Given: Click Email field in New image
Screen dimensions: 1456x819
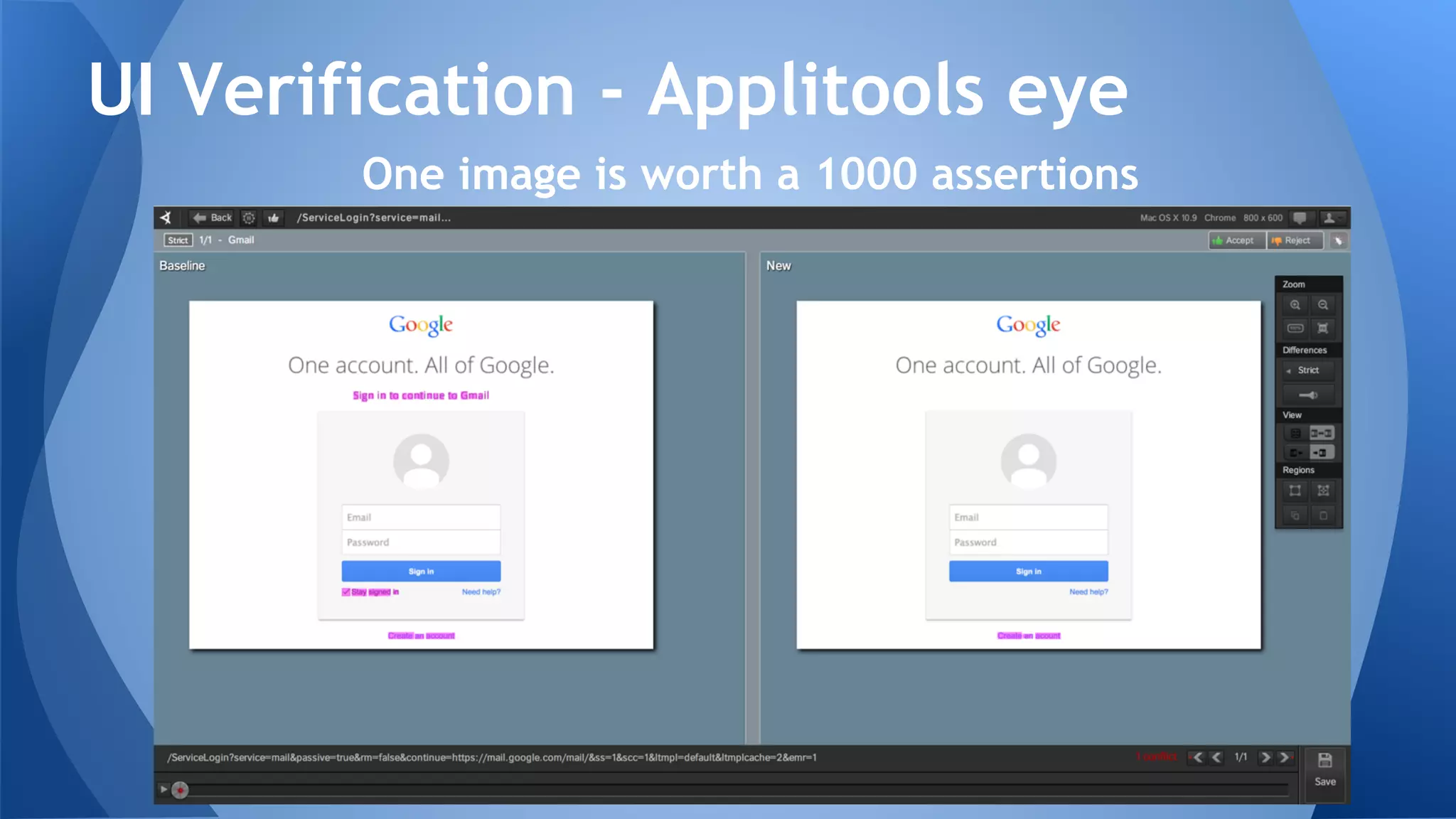Looking at the screenshot, I should point(1028,517).
